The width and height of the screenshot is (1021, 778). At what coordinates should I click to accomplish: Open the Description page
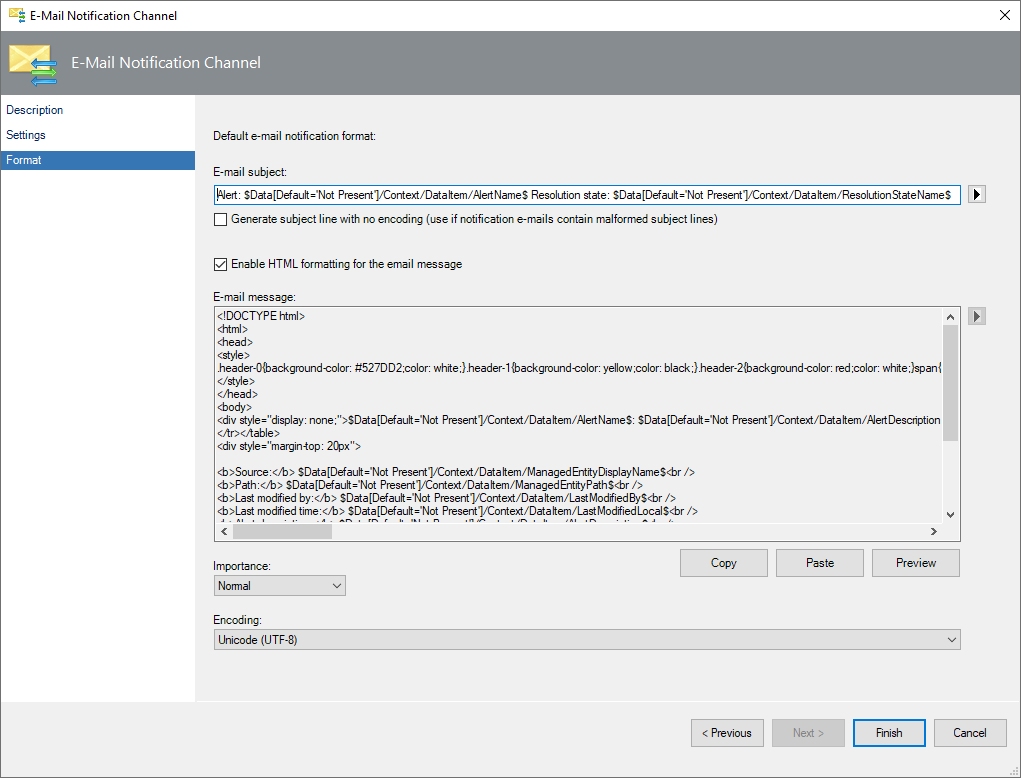click(34, 110)
